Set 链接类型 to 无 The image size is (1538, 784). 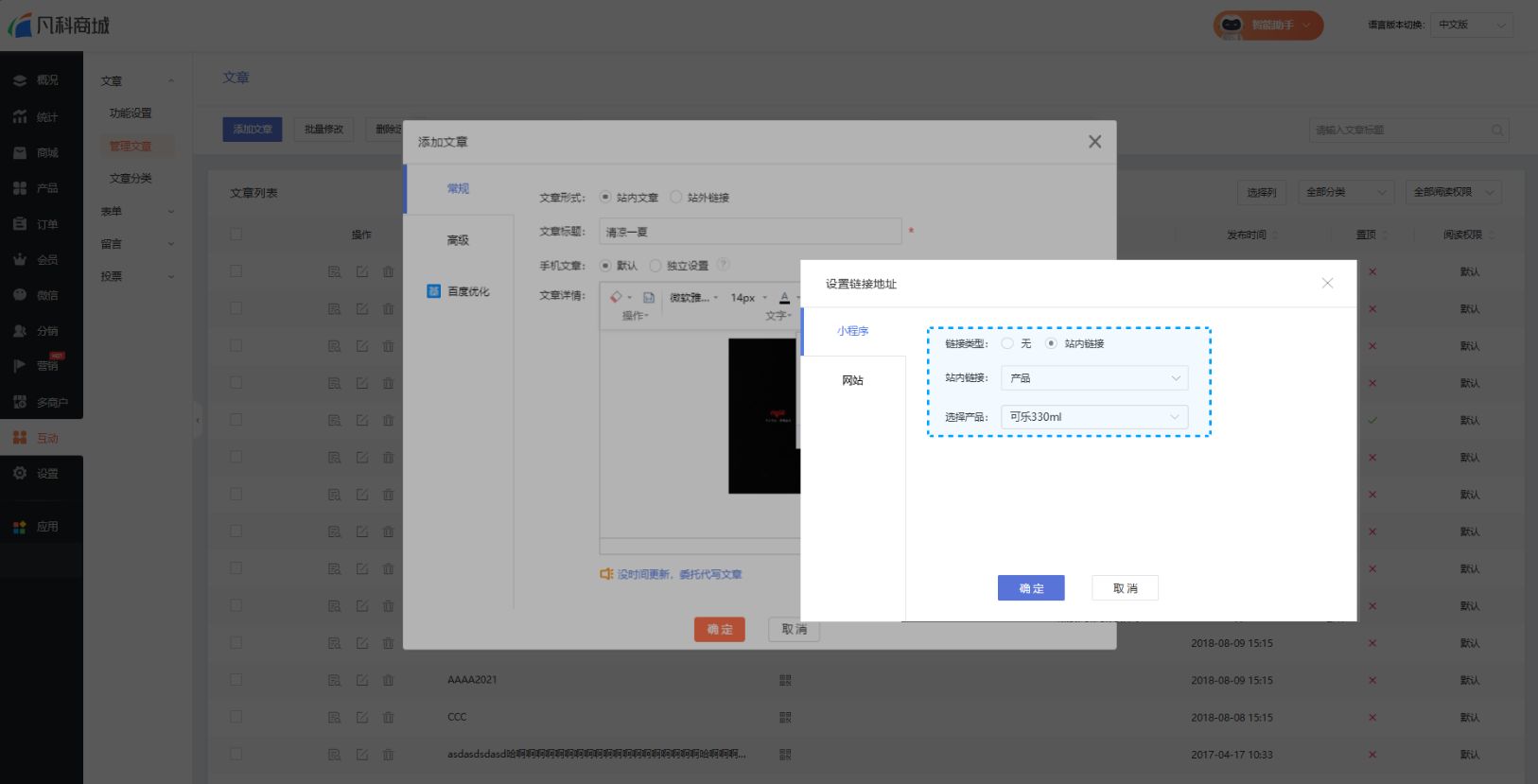click(x=1007, y=343)
